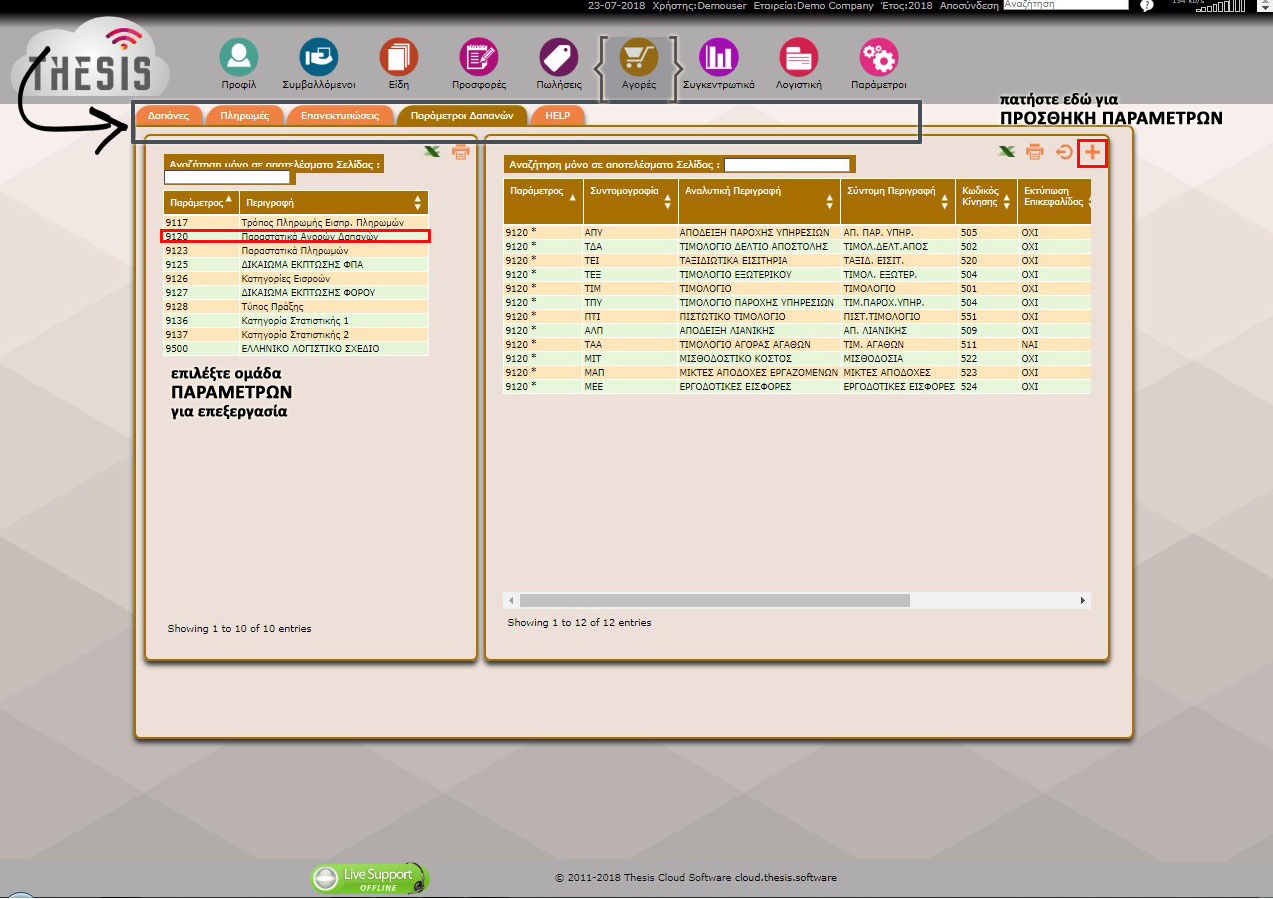Click the horizontal scrollbar right arrow

tap(1082, 600)
